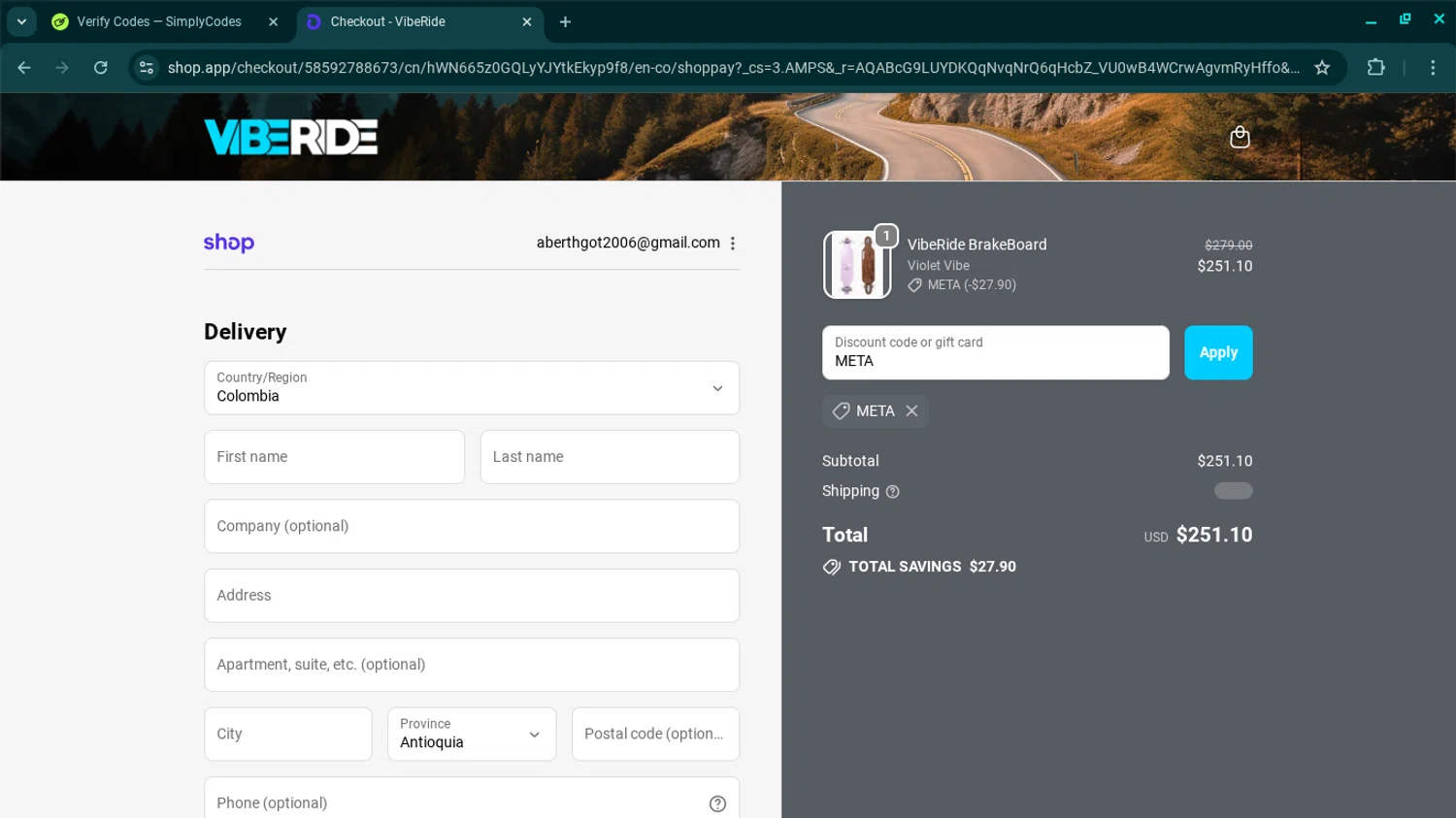Expand the Country/Region dropdown

click(472, 388)
